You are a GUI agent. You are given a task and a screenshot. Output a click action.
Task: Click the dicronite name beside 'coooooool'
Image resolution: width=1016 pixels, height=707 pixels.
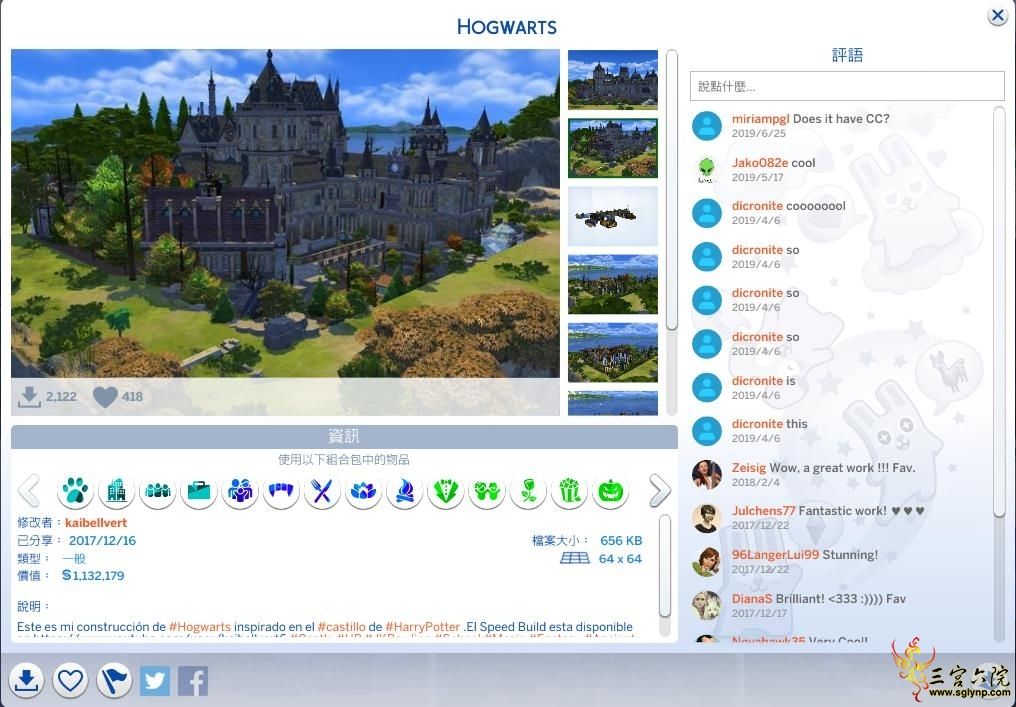pyautogui.click(x=757, y=206)
